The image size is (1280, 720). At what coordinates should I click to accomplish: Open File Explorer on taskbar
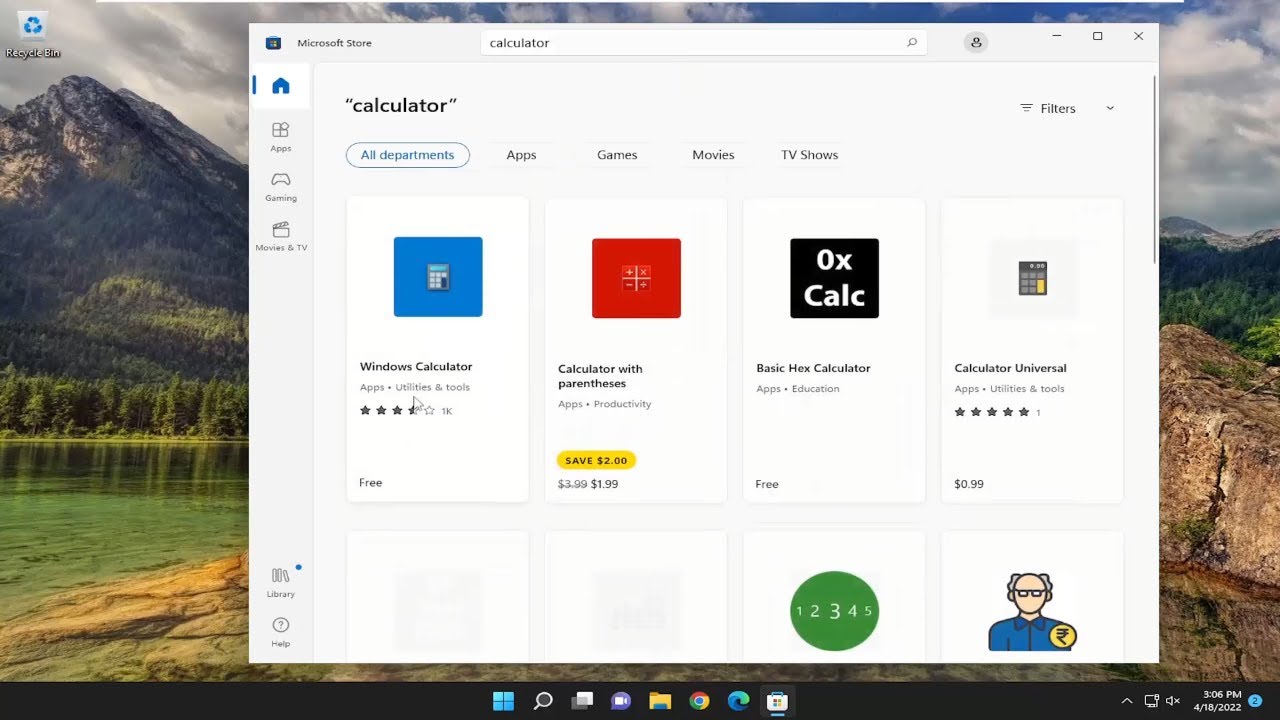pyautogui.click(x=660, y=701)
